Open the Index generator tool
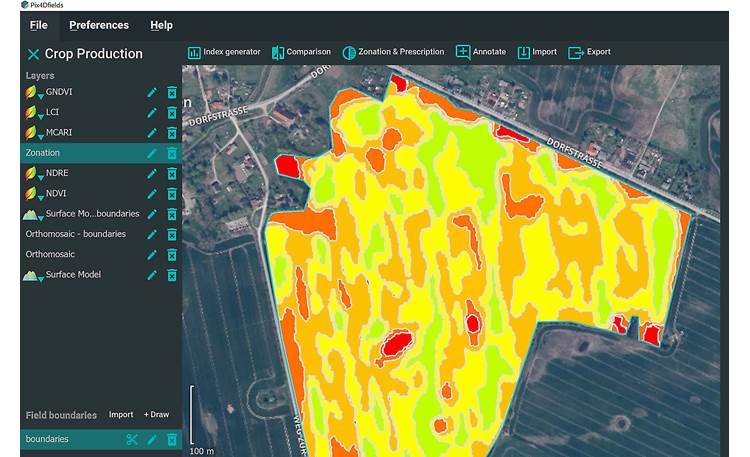The height and width of the screenshot is (457, 750). tap(224, 52)
